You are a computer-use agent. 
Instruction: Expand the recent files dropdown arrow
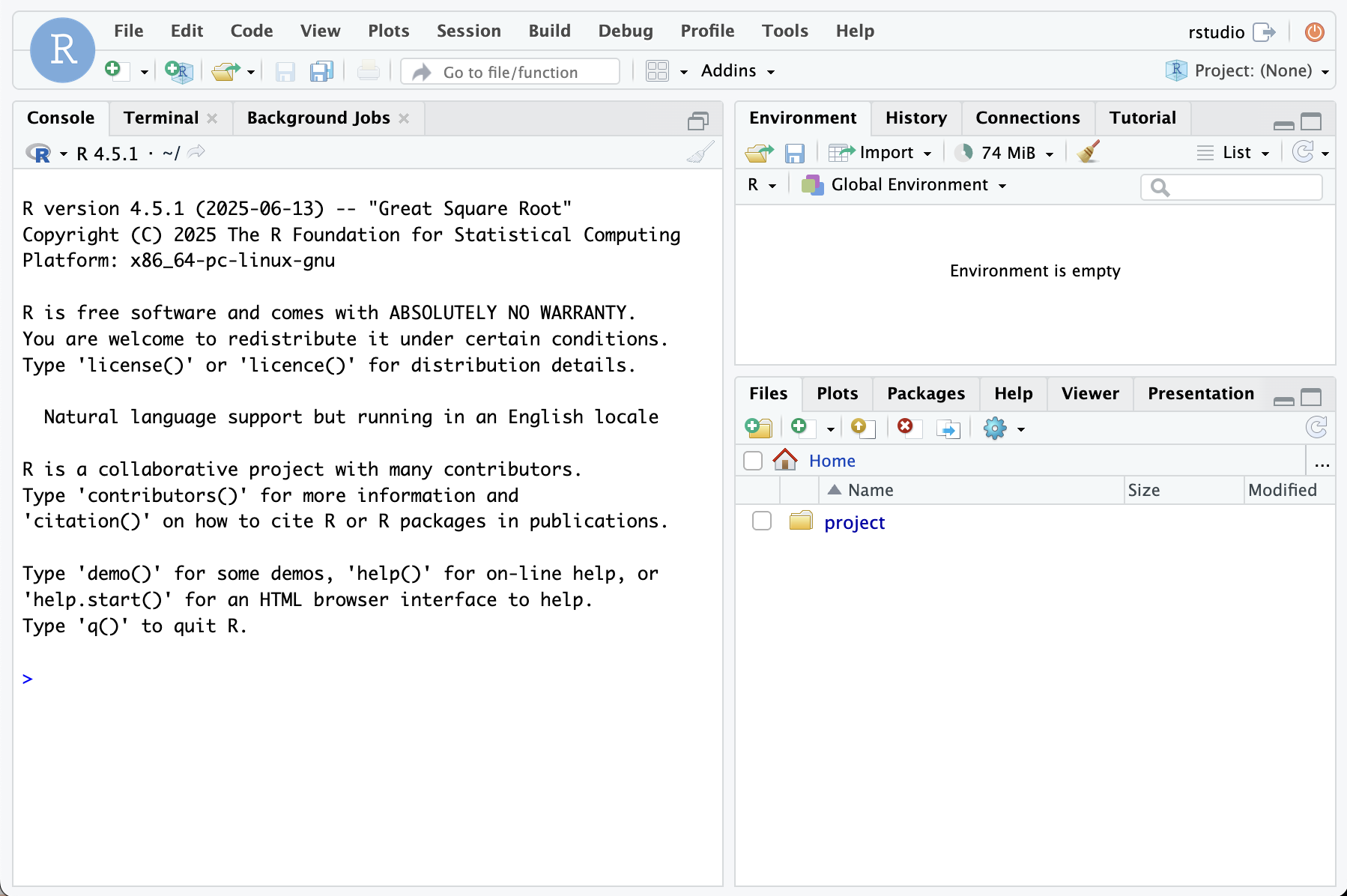(251, 72)
